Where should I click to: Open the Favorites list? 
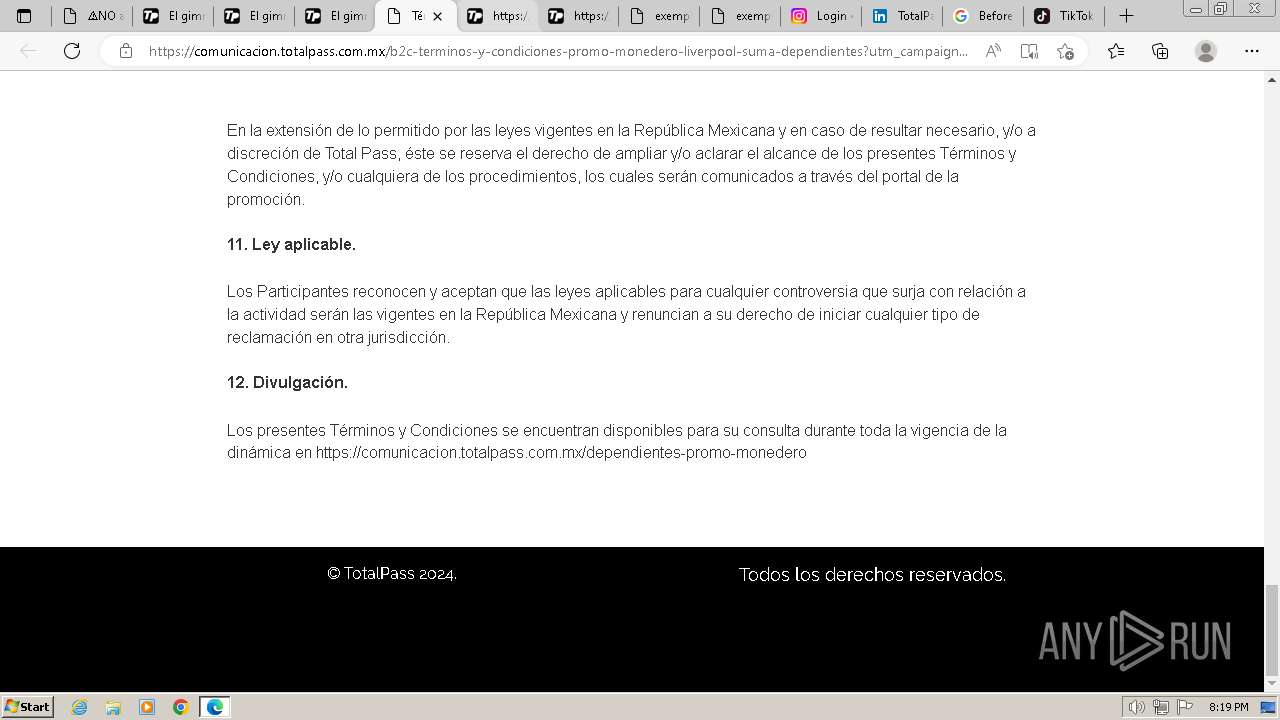click(1116, 51)
